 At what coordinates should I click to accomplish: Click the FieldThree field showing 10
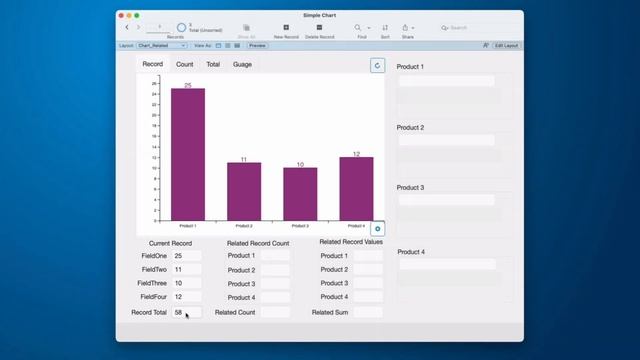point(187,283)
